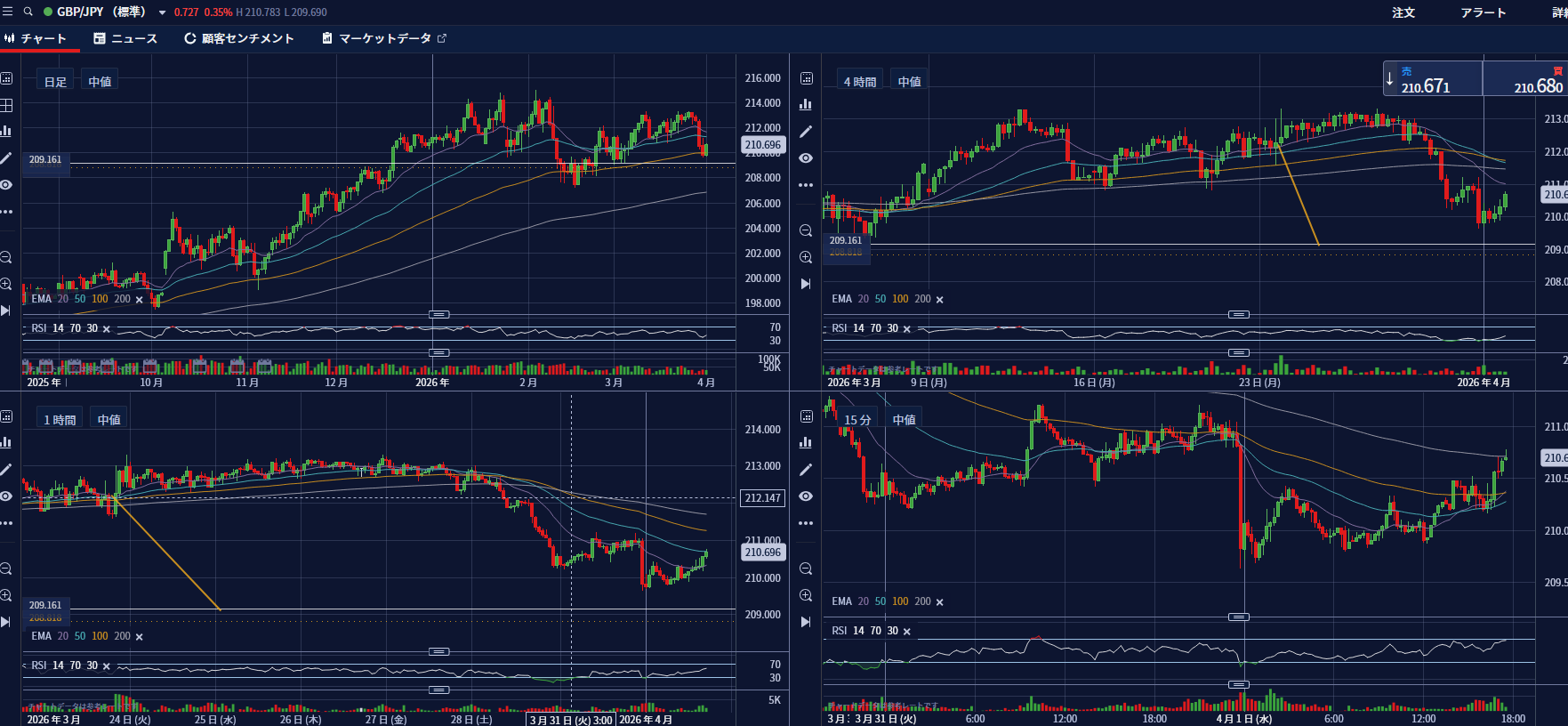Switch to the チャート tab
The width and height of the screenshot is (1568, 726).
(x=36, y=38)
